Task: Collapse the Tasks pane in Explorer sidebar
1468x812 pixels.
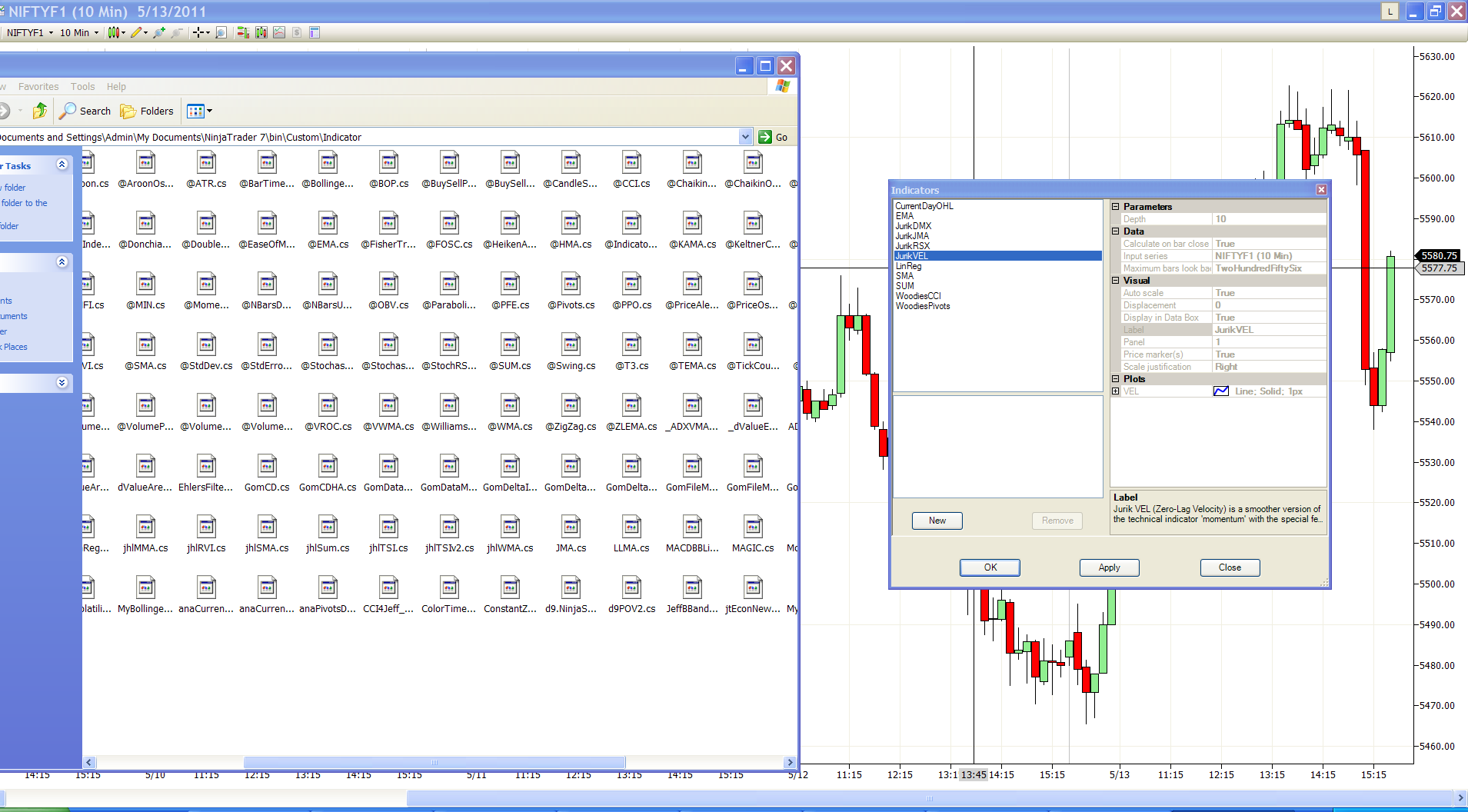Action: (62, 165)
